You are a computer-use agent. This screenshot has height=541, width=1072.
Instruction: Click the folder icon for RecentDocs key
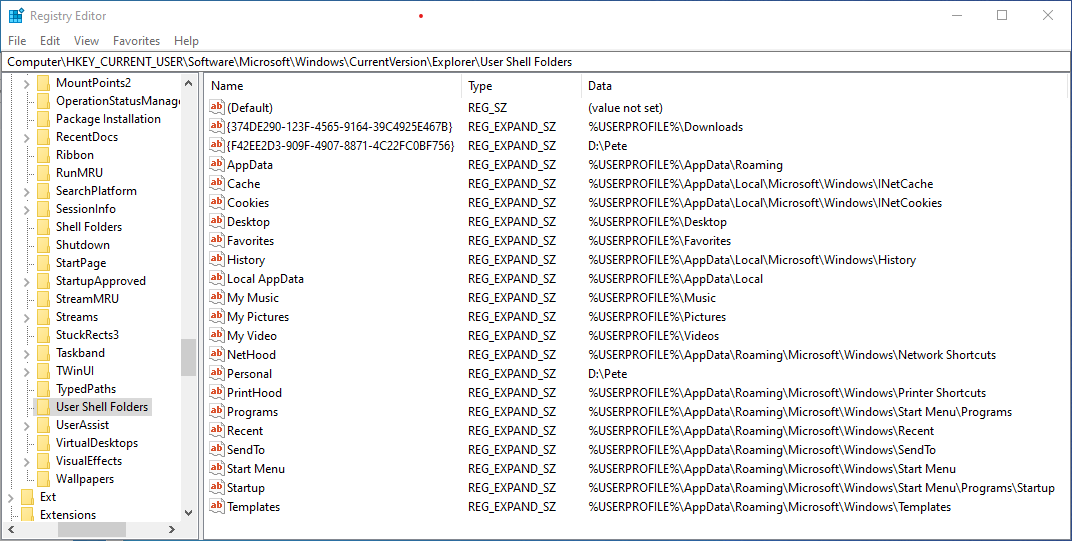[44, 137]
